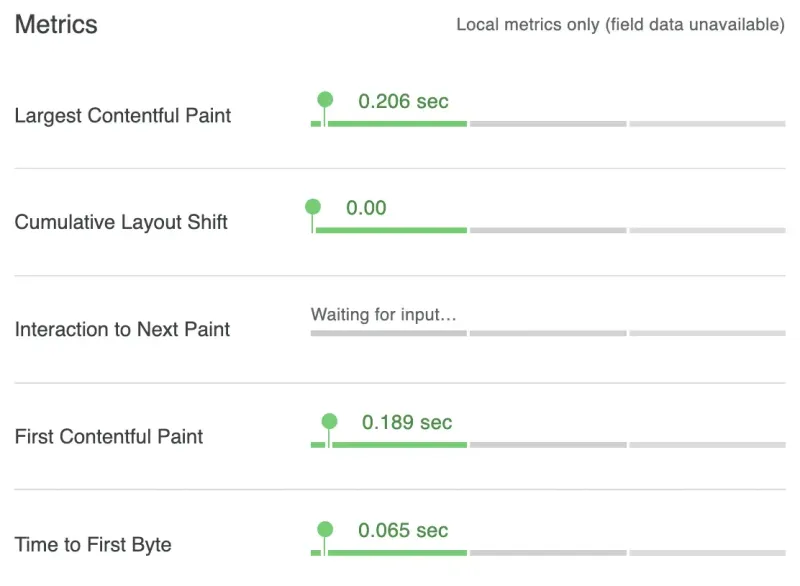This screenshot has width=800, height=586.
Task: Click the 0.189 sec FCP value
Action: click(x=407, y=423)
